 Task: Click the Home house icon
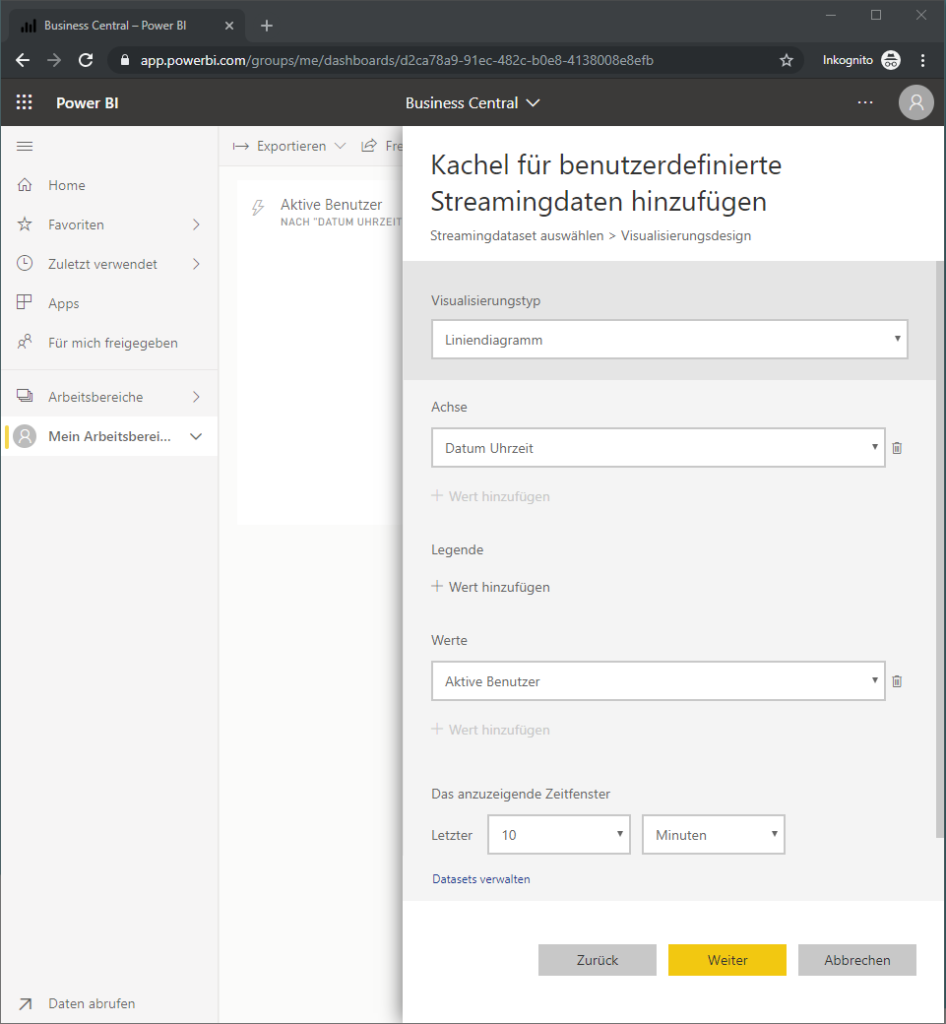click(x=25, y=185)
